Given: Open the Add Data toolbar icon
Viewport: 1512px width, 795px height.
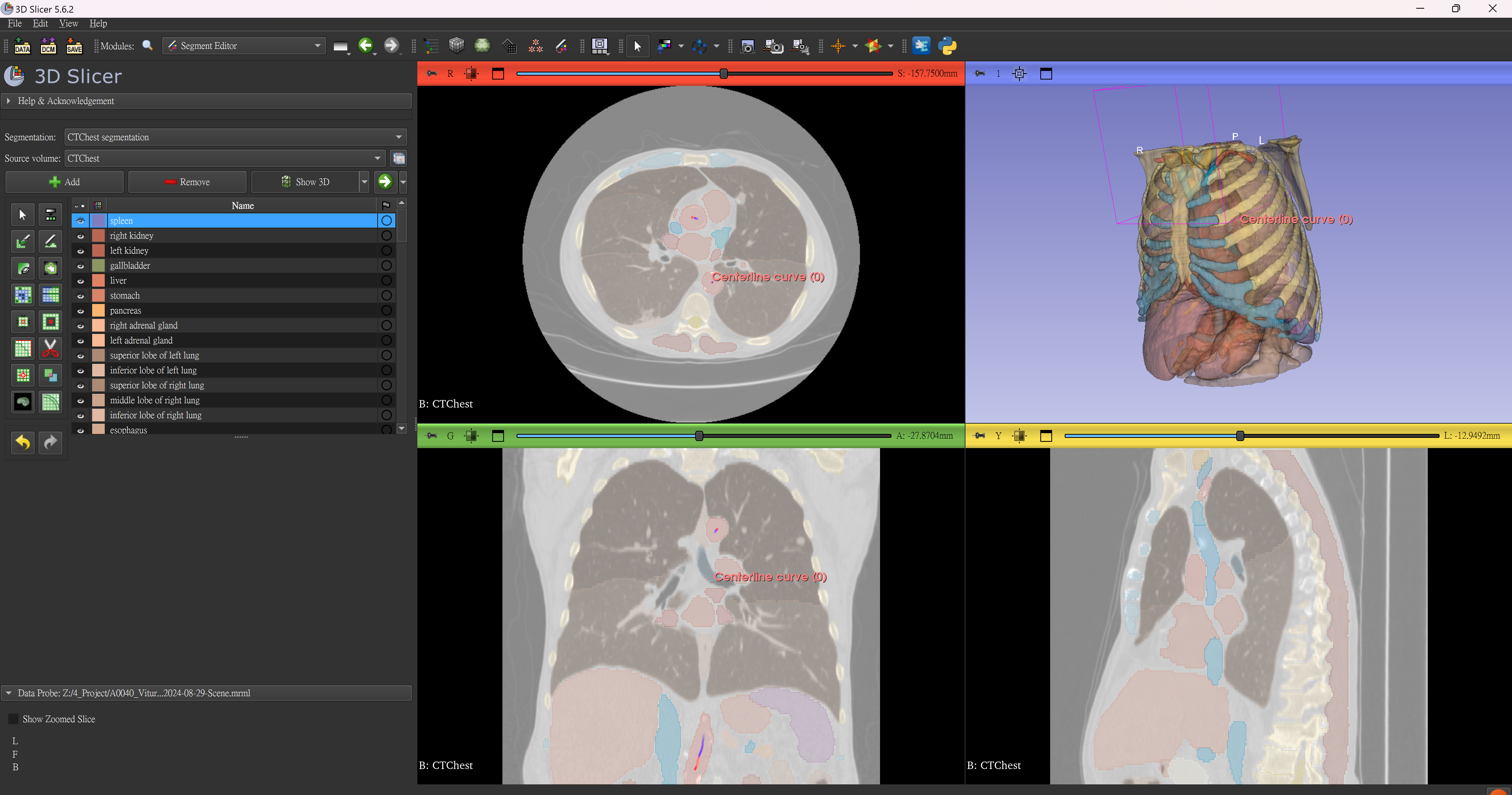Looking at the screenshot, I should 22,46.
